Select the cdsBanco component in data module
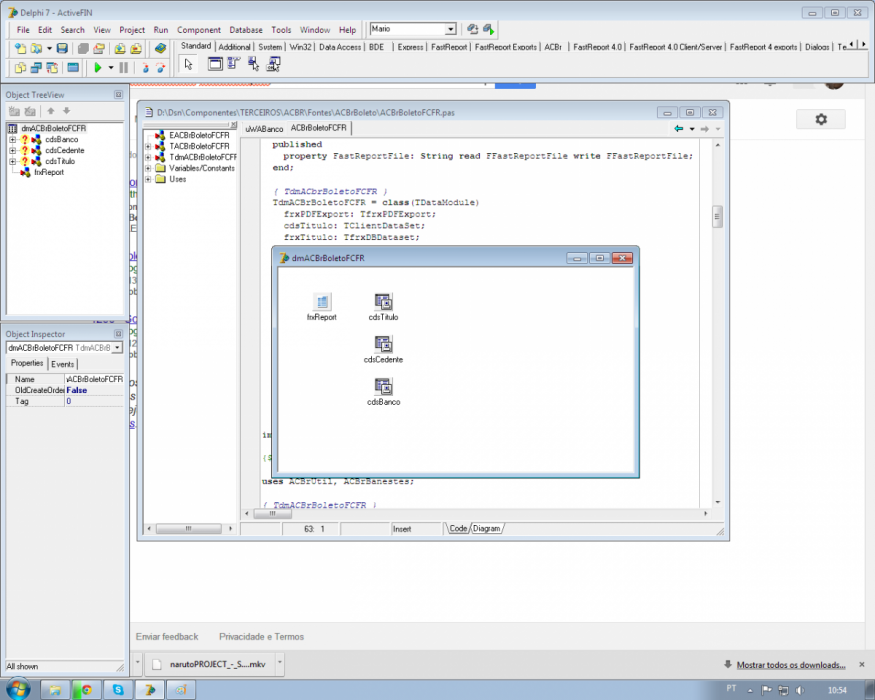The height and width of the screenshot is (700, 875). 383,392
